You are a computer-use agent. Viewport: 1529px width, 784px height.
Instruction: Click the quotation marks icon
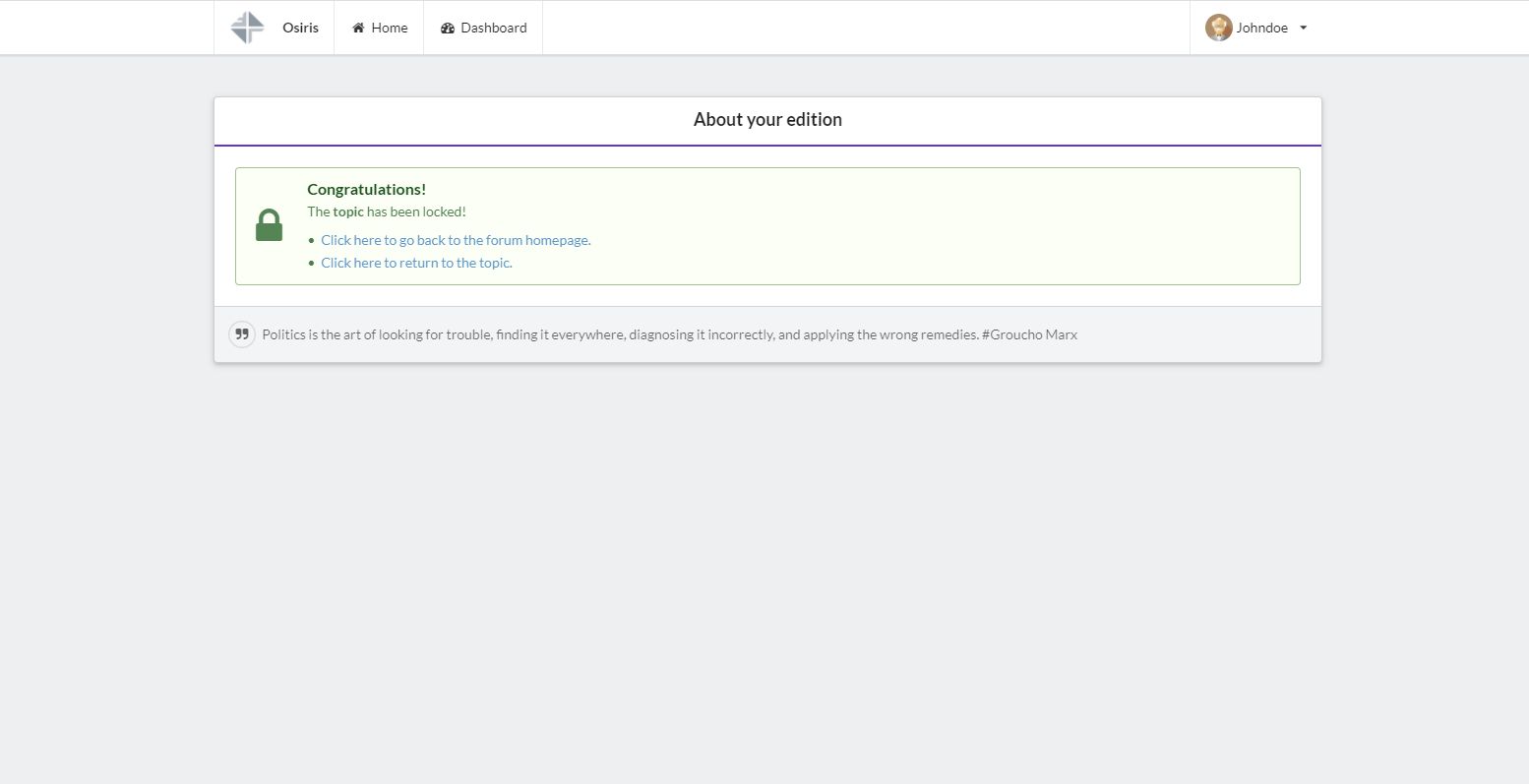[x=241, y=334]
